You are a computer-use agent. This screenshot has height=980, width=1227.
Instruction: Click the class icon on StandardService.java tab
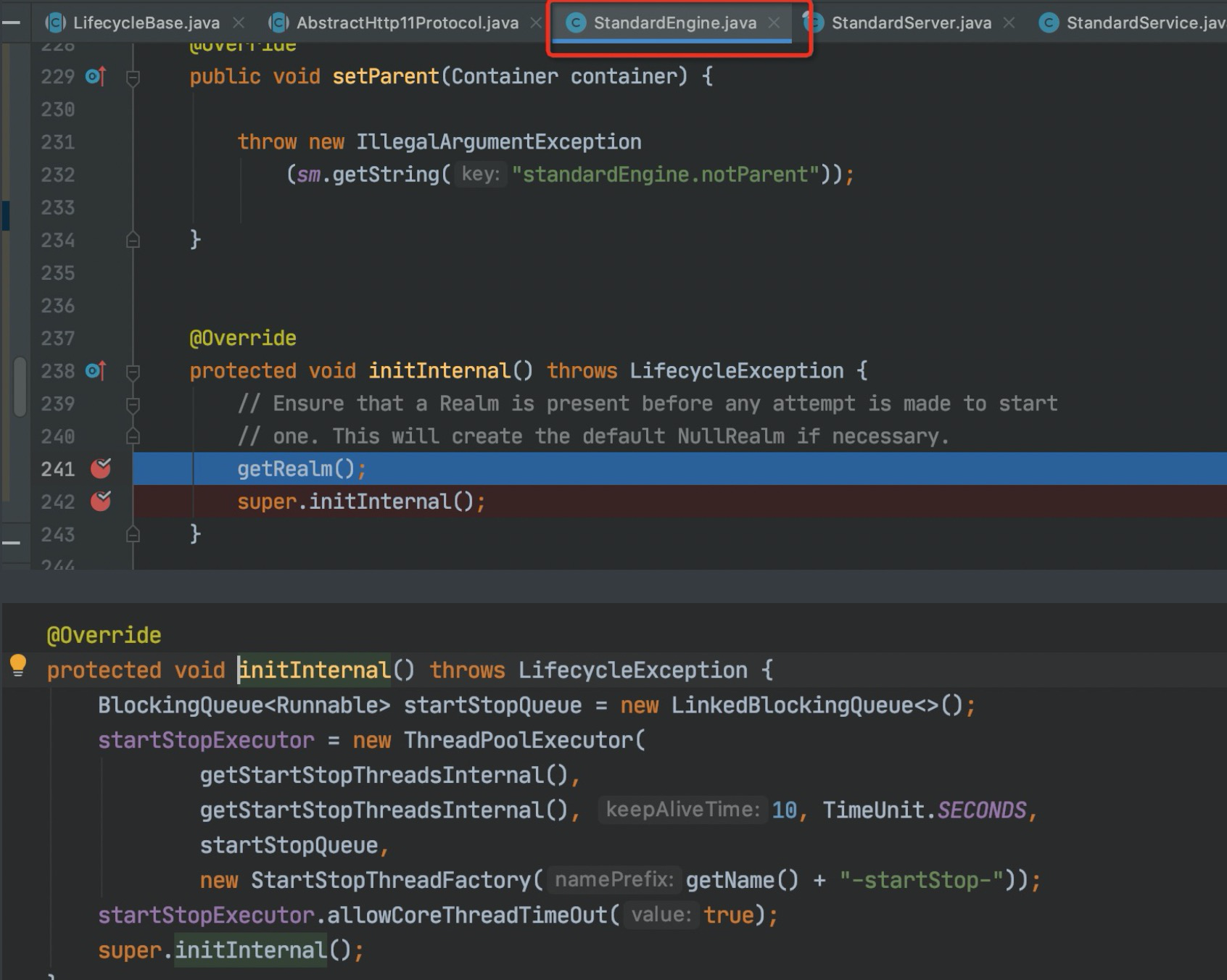click(1049, 23)
